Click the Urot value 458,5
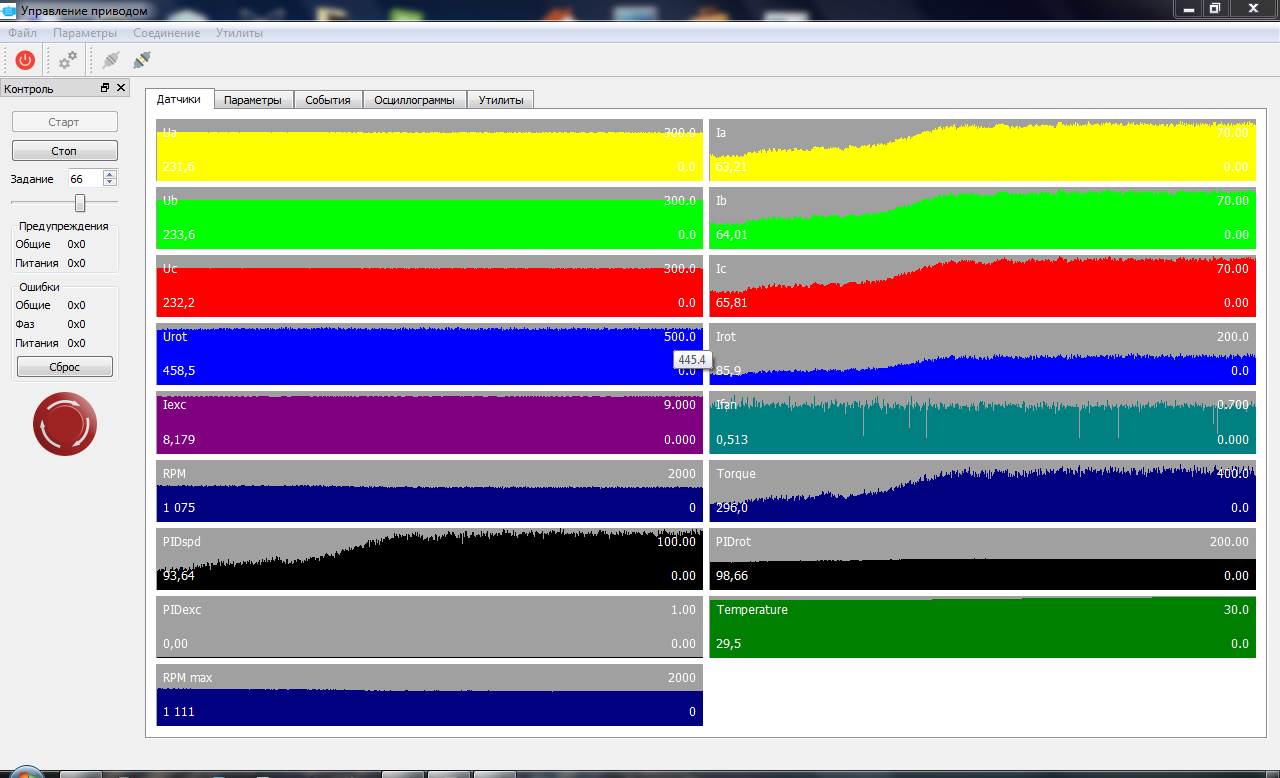Screen dimensions: 1280x778 (178, 371)
